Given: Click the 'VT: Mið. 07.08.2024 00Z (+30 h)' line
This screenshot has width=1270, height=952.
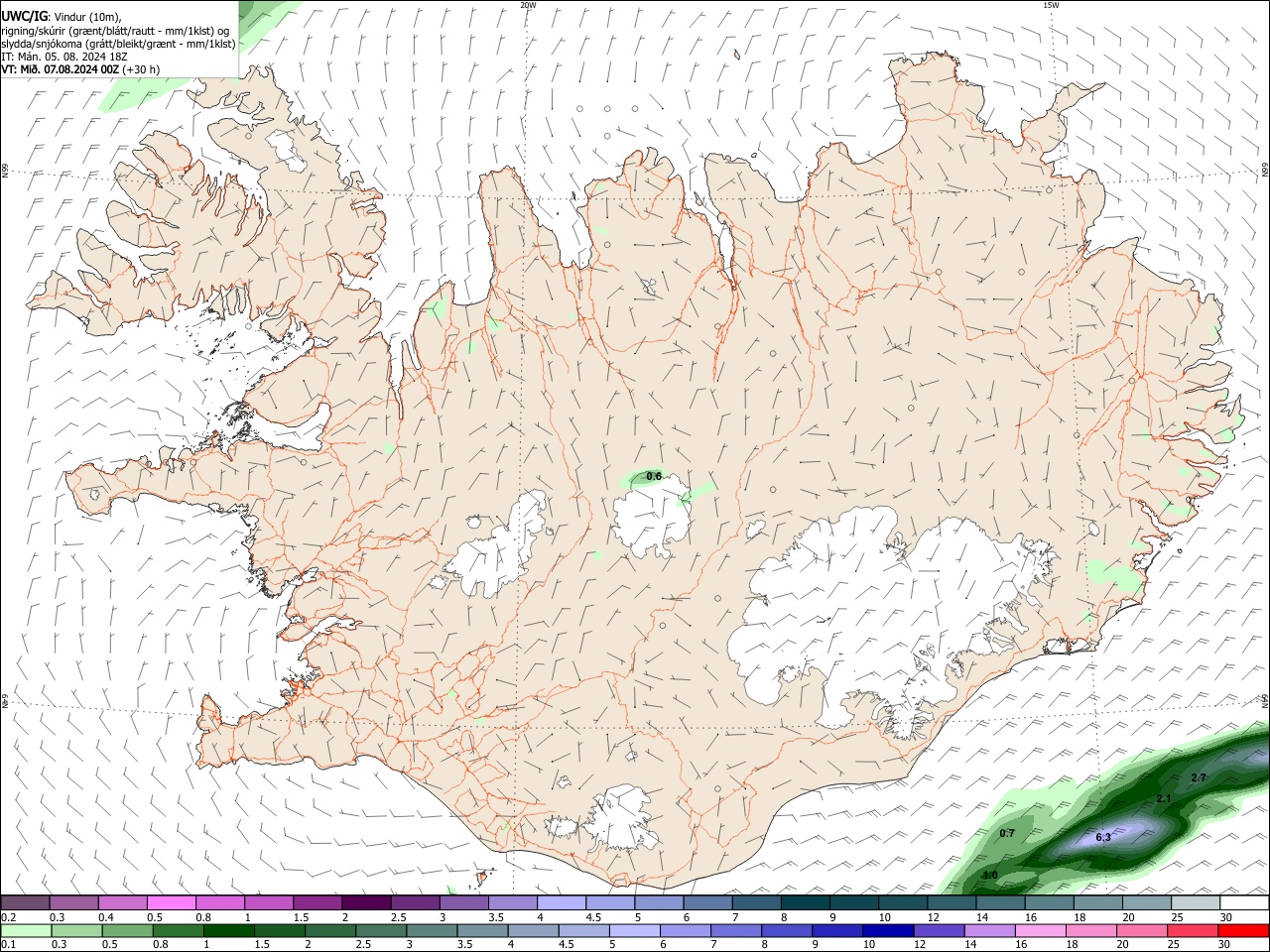Looking at the screenshot, I should click(80, 69).
